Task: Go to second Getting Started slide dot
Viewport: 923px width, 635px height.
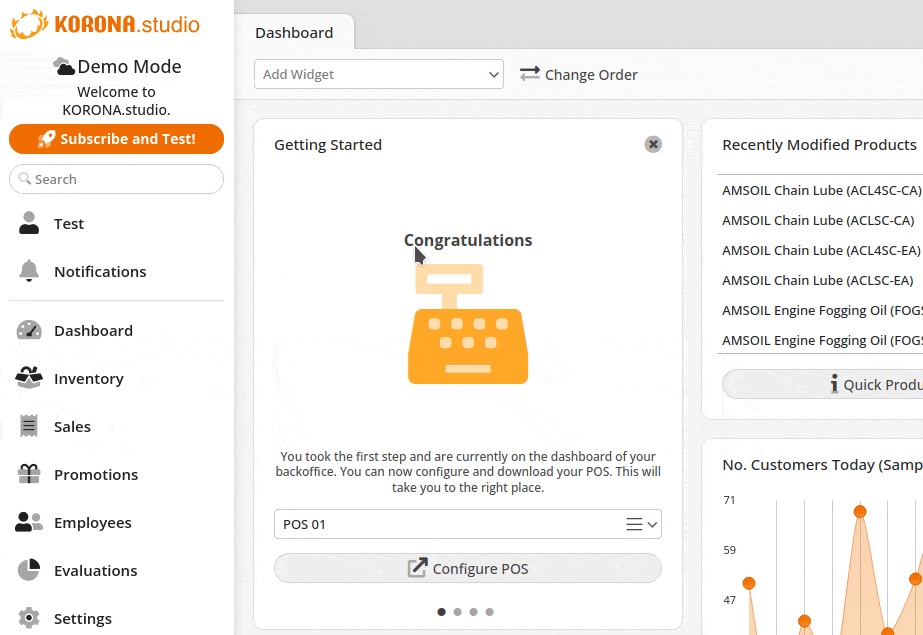Action: point(457,612)
